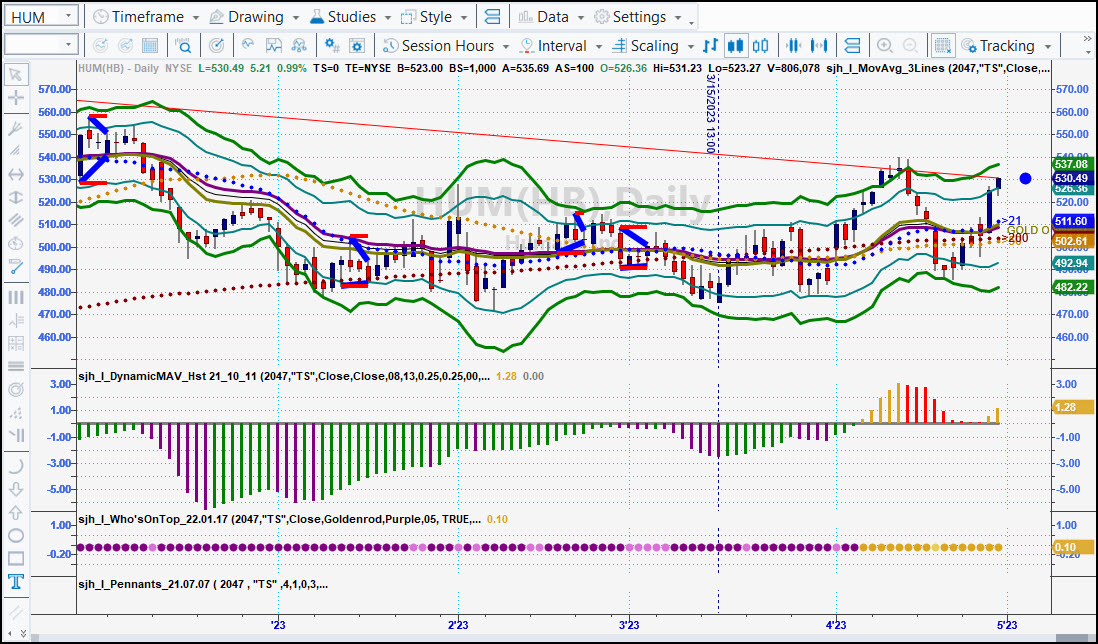Pick the crosshair cursor tool
This screenshot has height=644, width=1098.
(15, 98)
